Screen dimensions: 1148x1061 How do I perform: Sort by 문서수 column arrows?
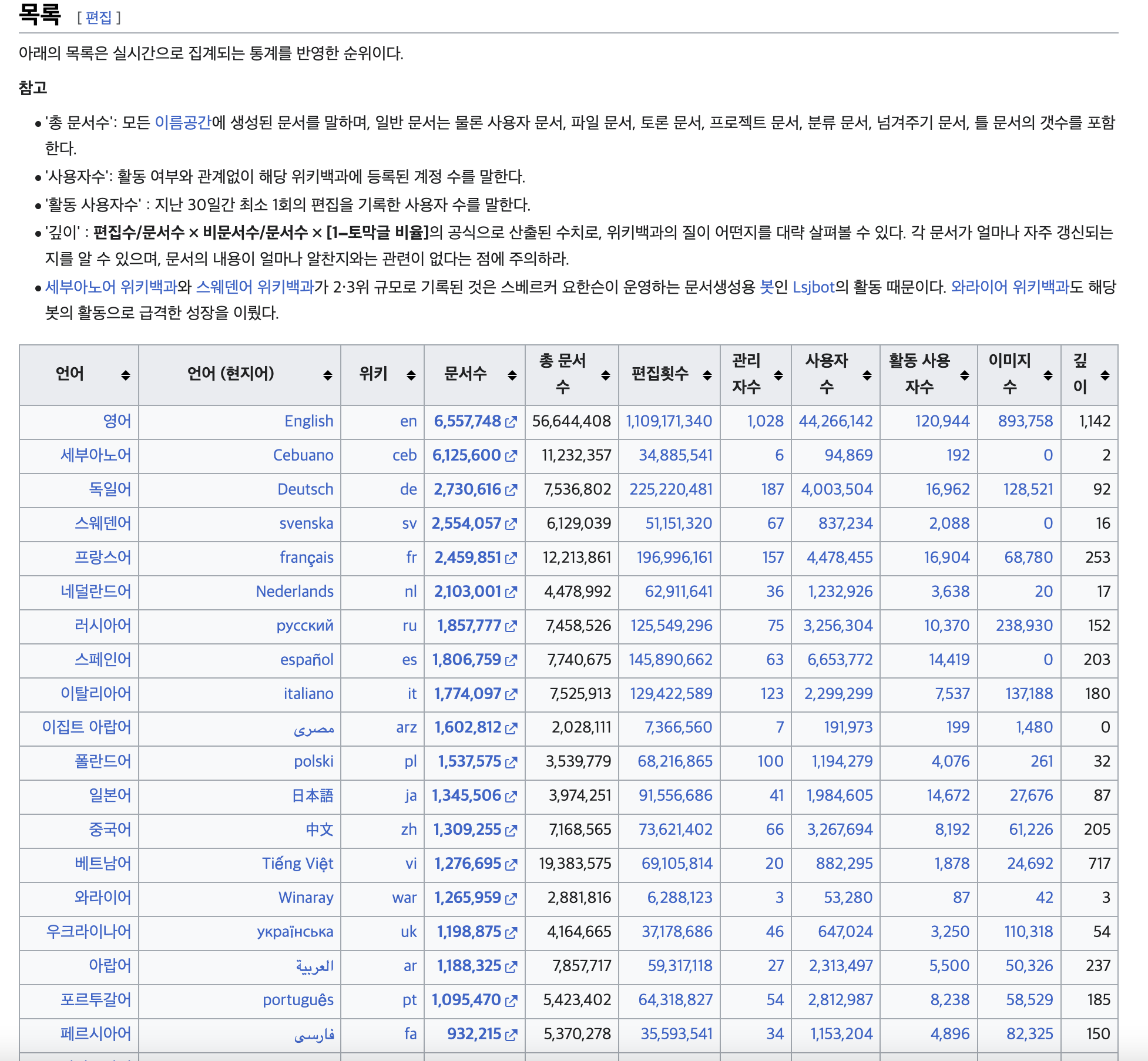(512, 375)
